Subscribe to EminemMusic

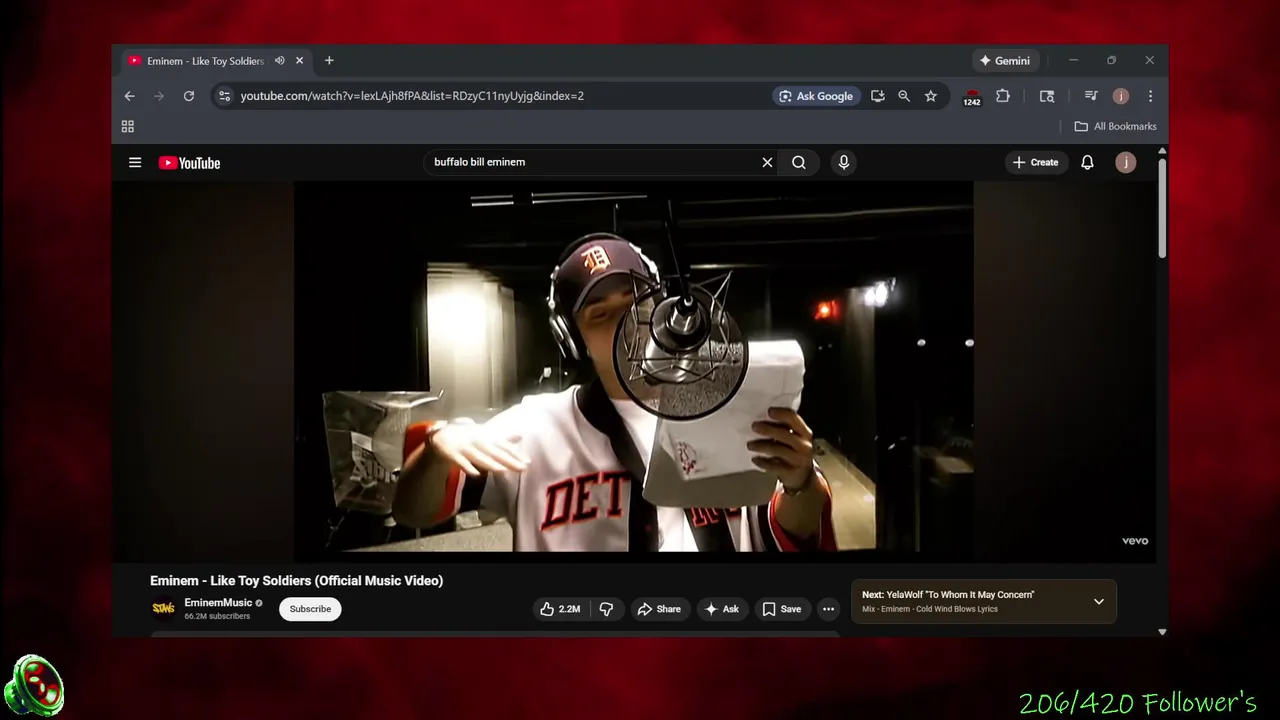tap(310, 609)
